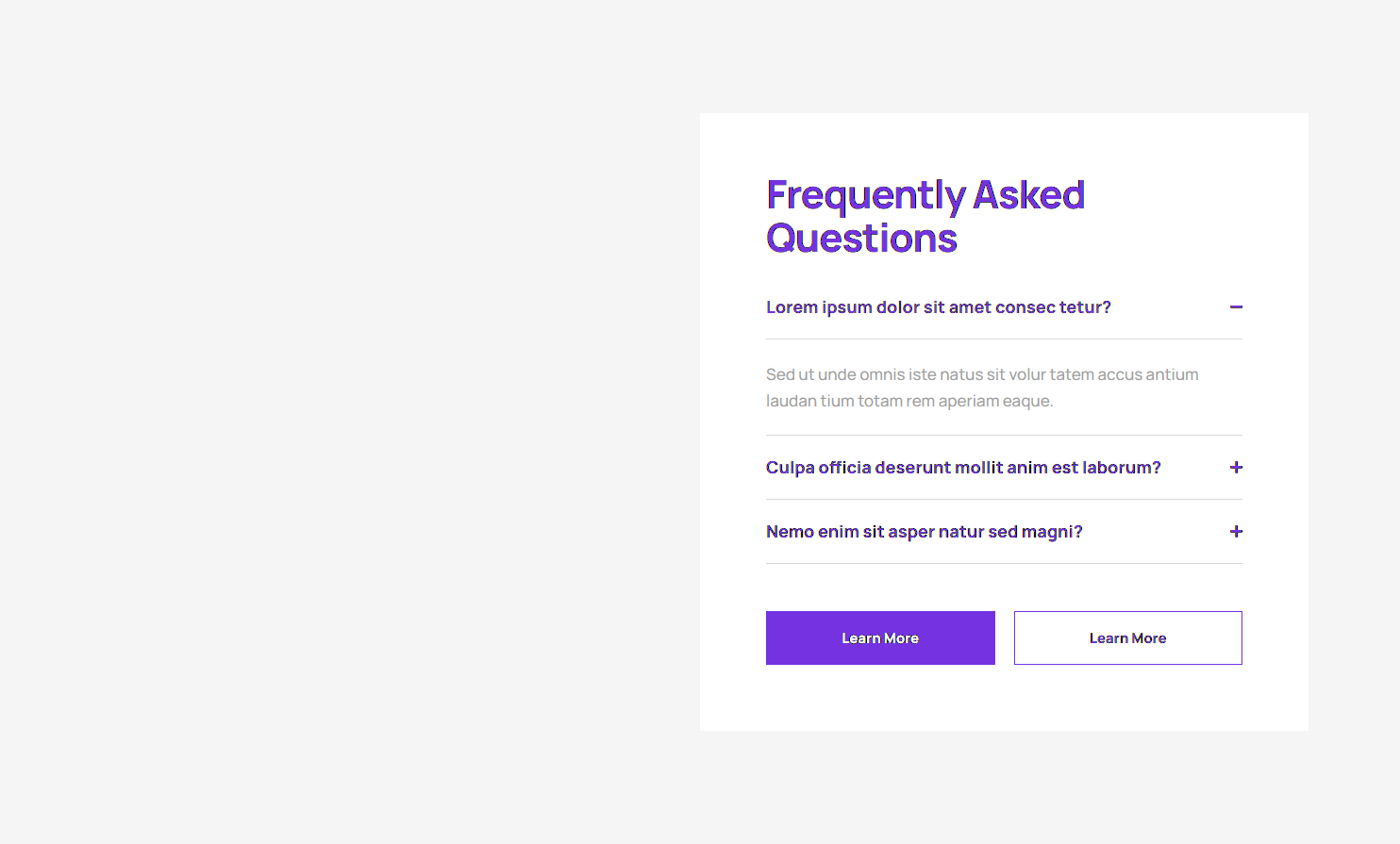
Task: Collapse the first FAQ answer using the minus icon
Action: point(1236,307)
